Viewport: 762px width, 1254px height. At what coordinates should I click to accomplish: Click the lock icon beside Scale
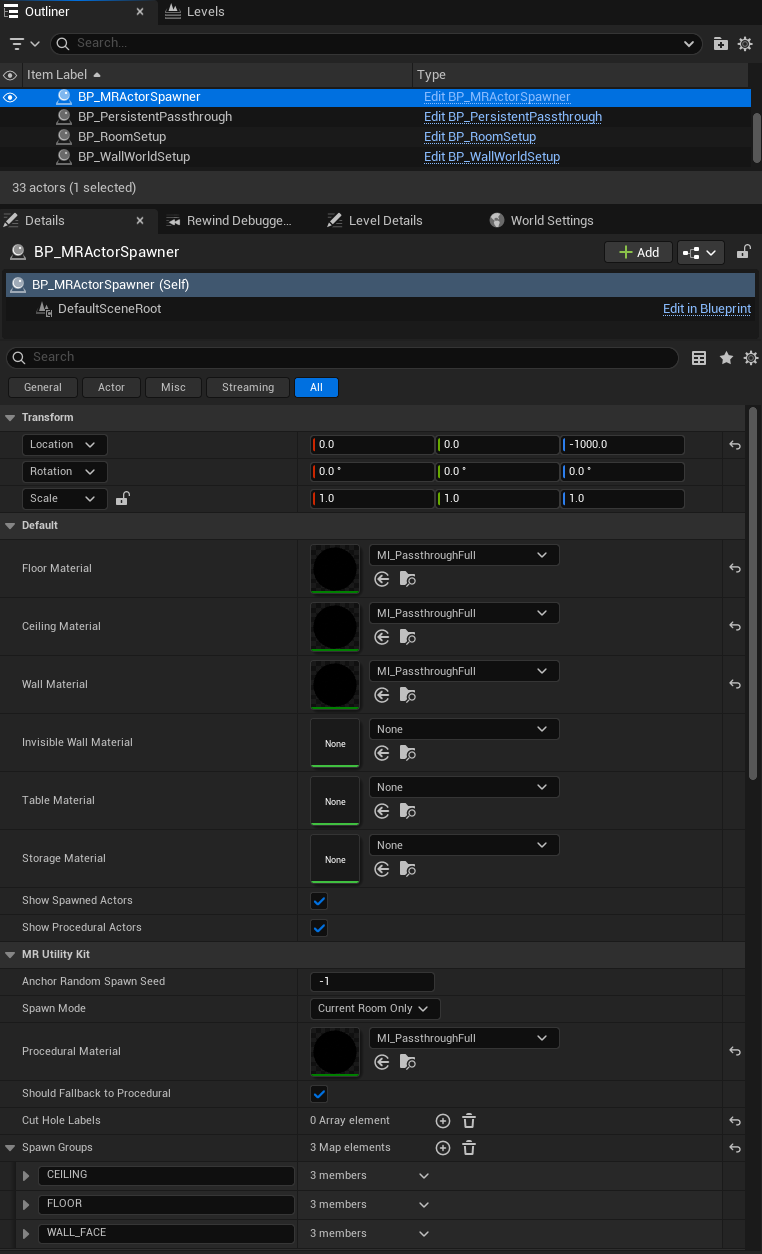pyautogui.click(x=122, y=499)
